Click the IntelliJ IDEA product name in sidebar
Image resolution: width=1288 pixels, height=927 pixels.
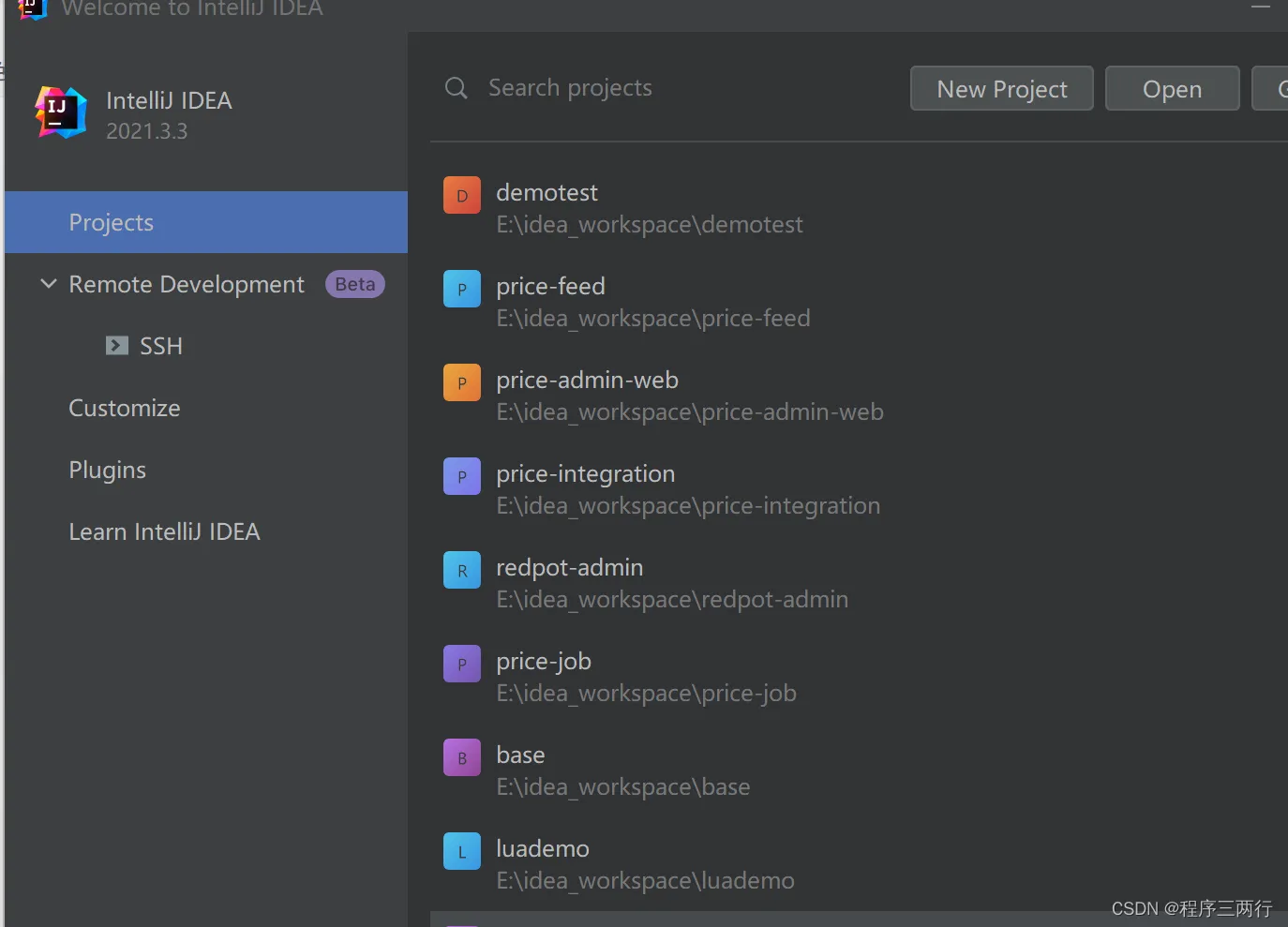coord(169,100)
